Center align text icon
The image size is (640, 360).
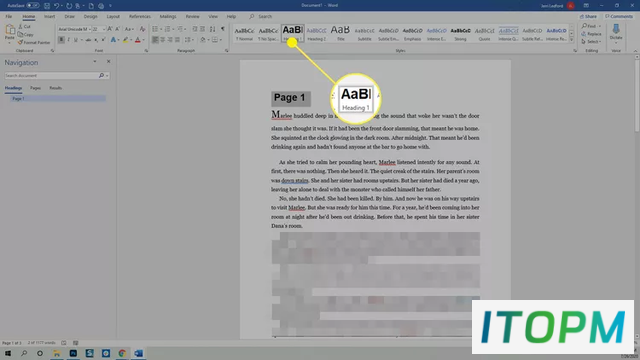pyautogui.click(x=163, y=40)
